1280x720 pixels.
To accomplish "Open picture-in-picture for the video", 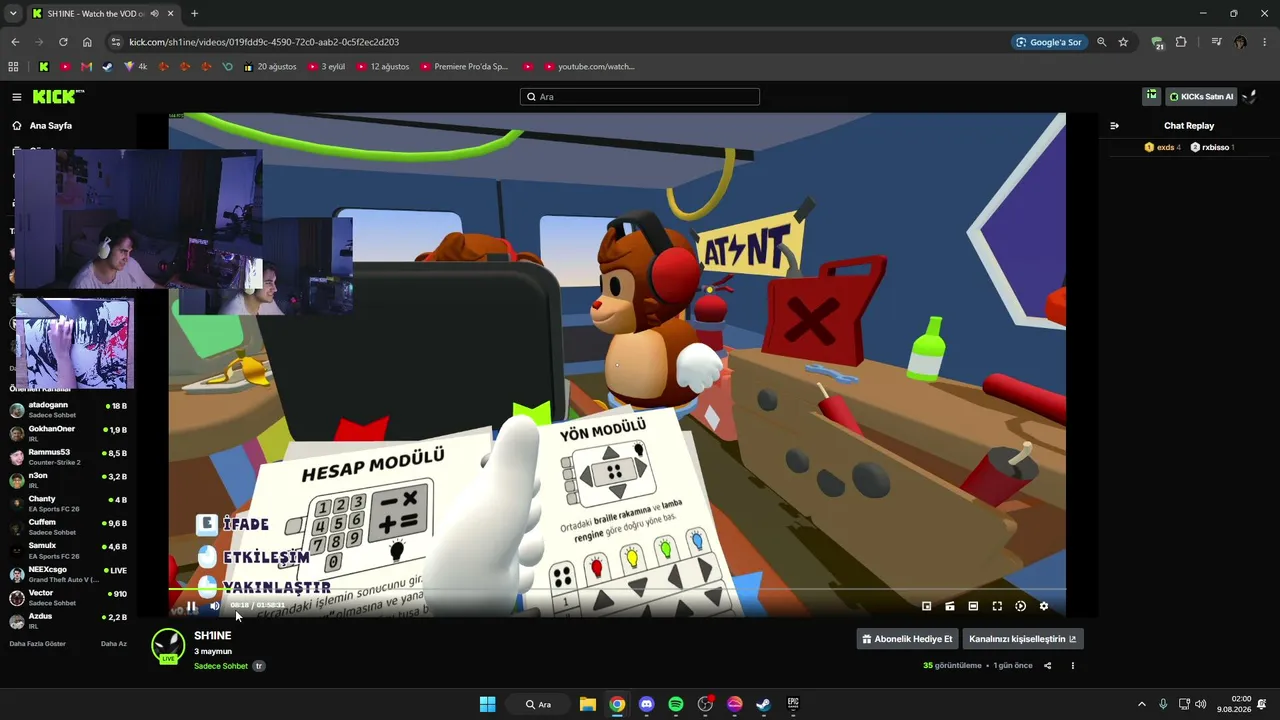I will [x=926, y=606].
